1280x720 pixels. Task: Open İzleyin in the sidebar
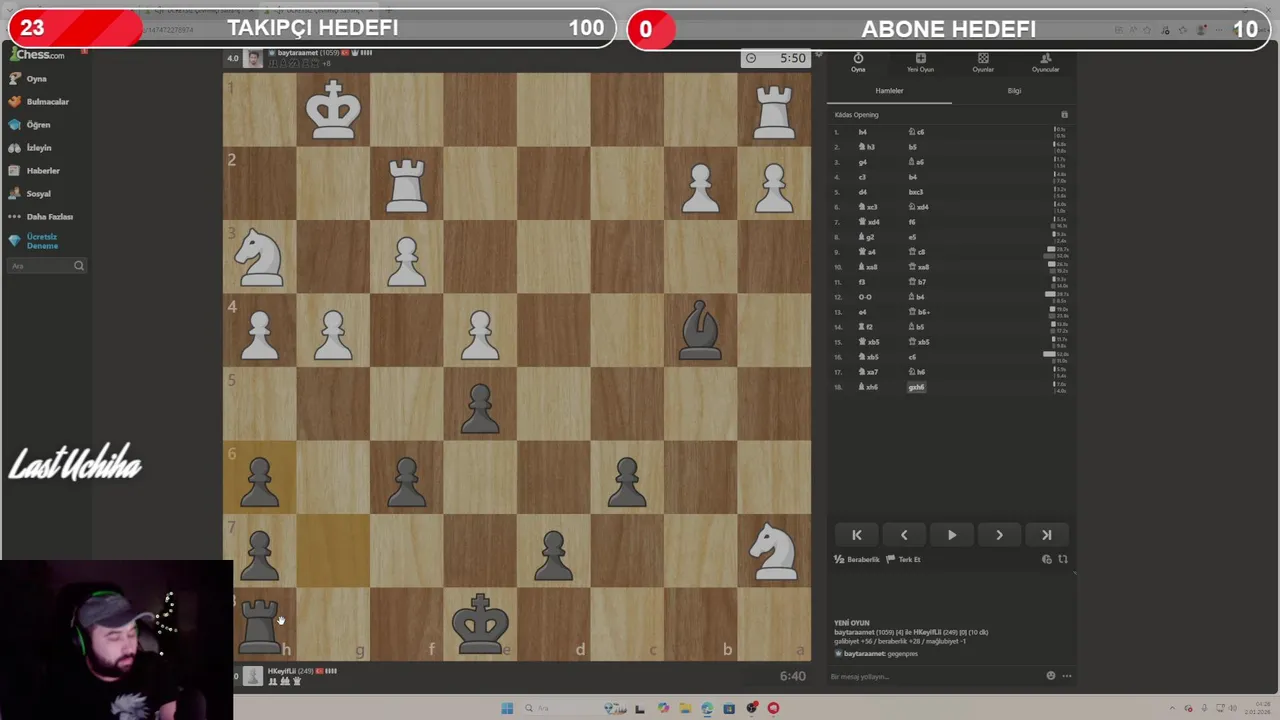31,147
